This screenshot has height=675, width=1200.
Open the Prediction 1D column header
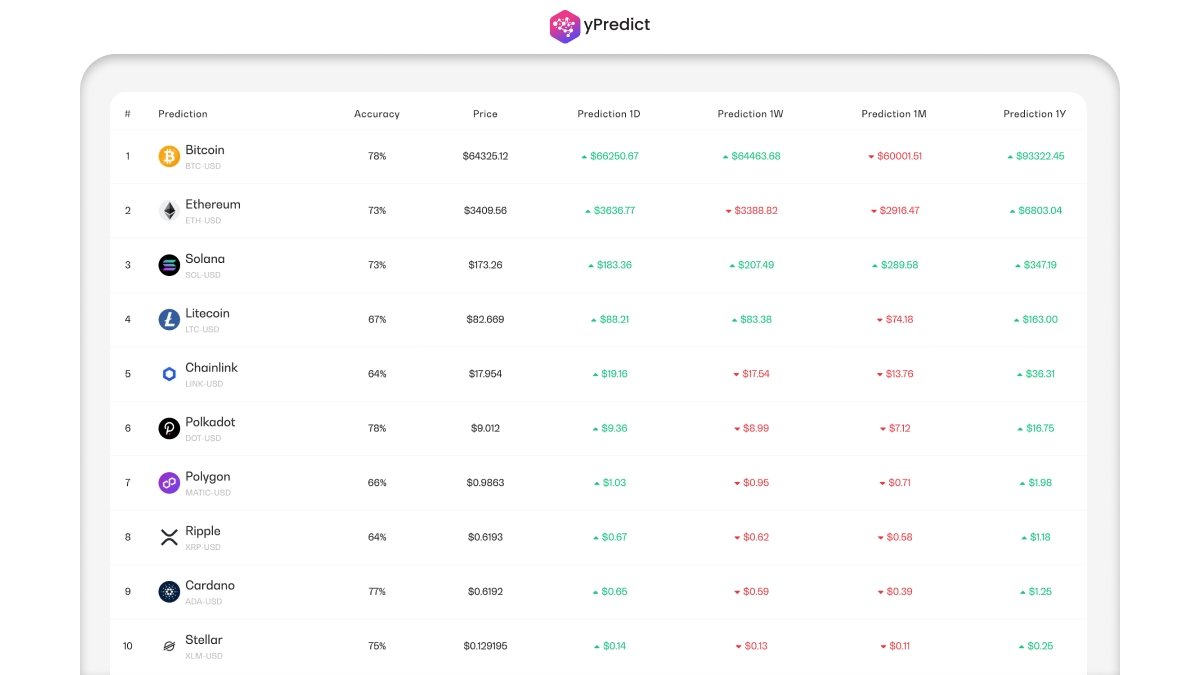pos(609,113)
